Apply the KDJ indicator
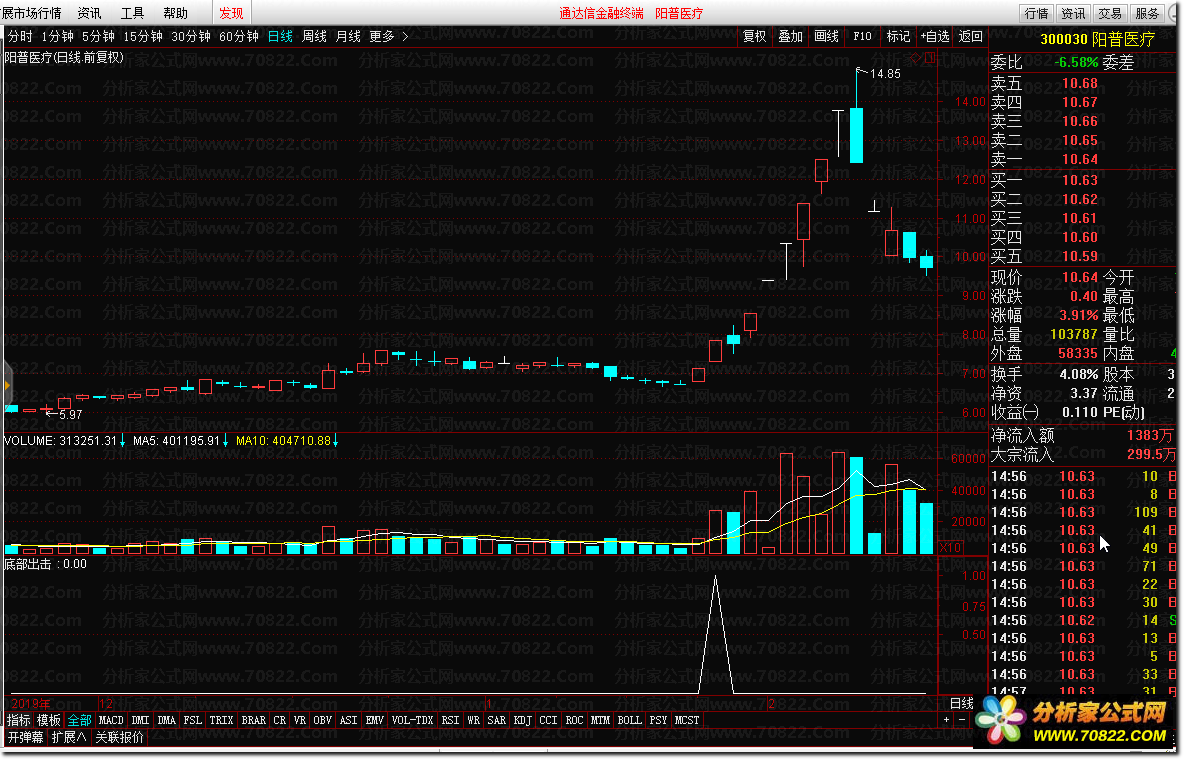 pos(523,720)
